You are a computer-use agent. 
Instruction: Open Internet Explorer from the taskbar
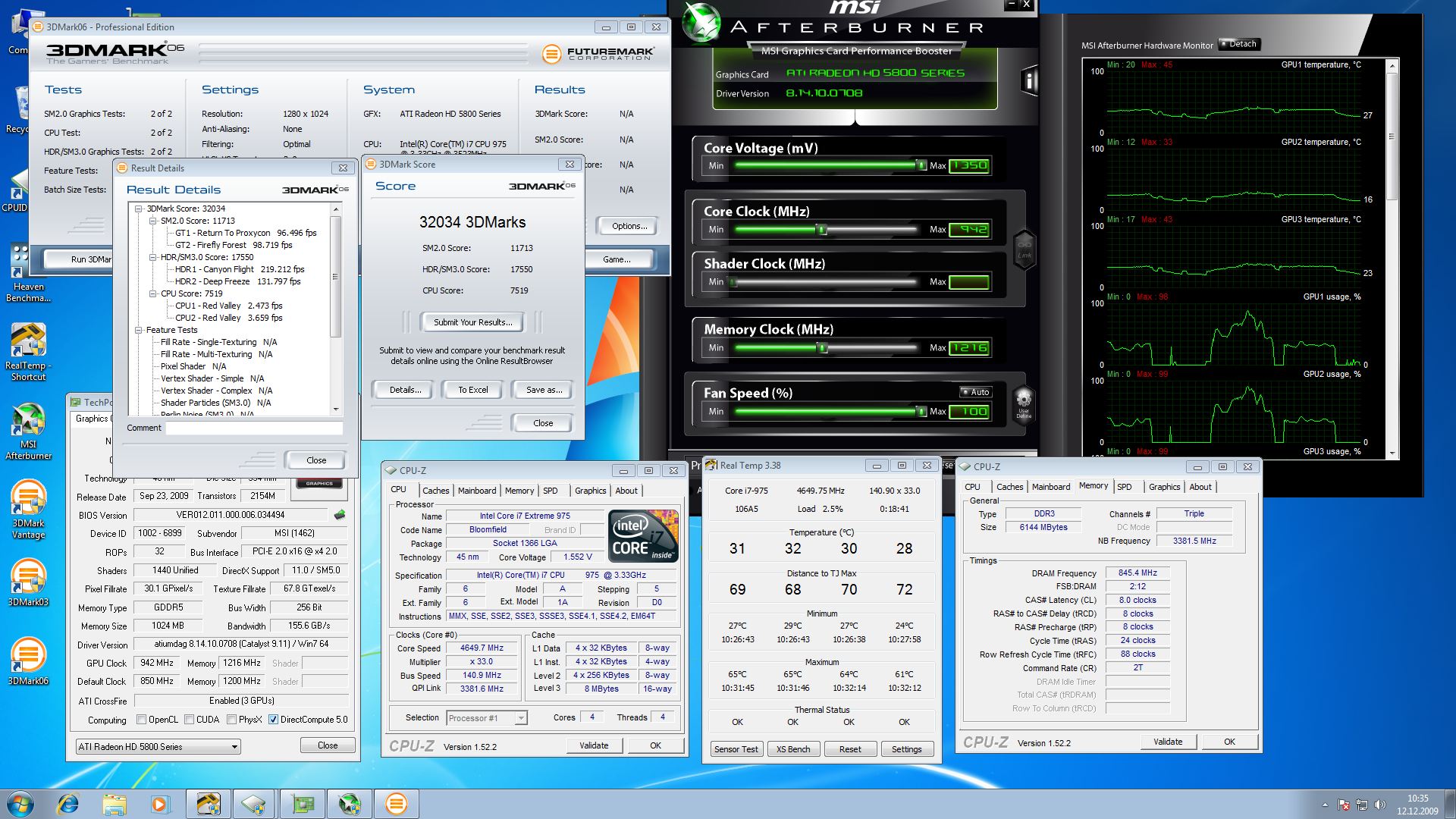pyautogui.click(x=67, y=804)
